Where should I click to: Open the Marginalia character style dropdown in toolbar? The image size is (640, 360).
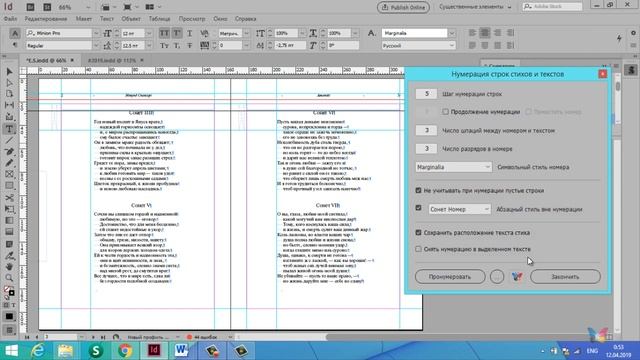click(452, 33)
